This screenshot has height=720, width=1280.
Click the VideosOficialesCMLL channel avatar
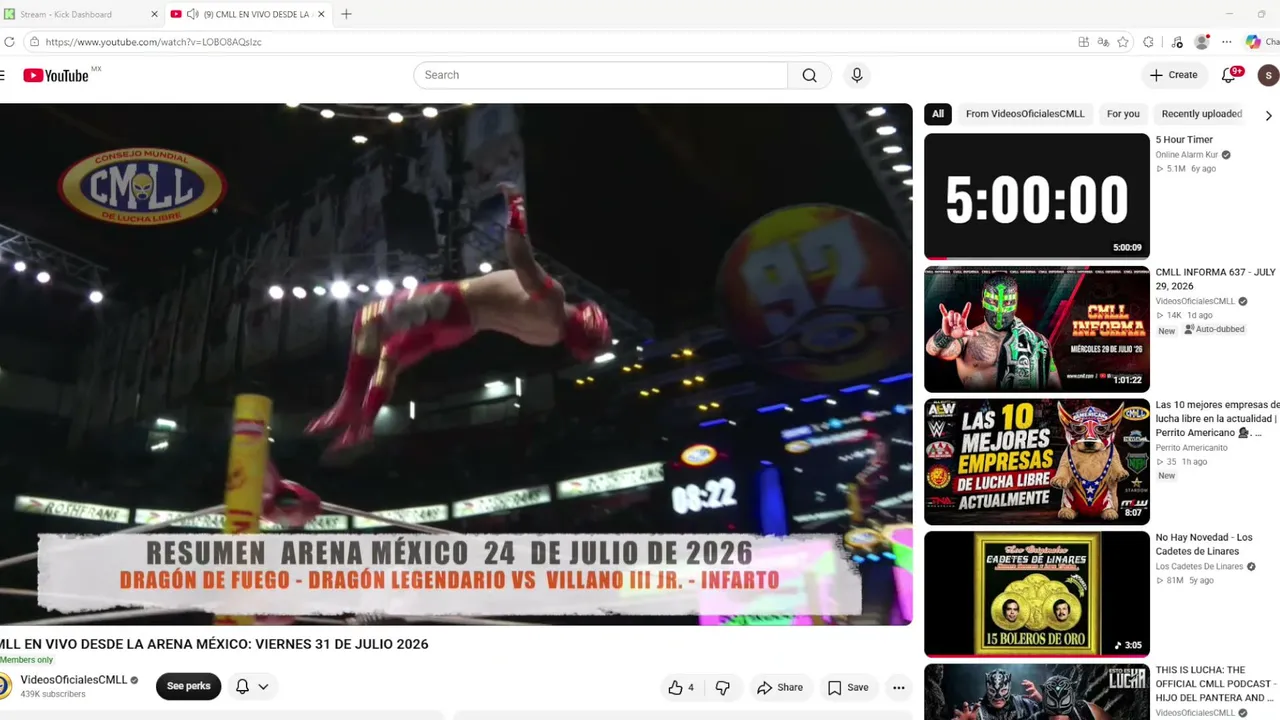pyautogui.click(x=4, y=686)
